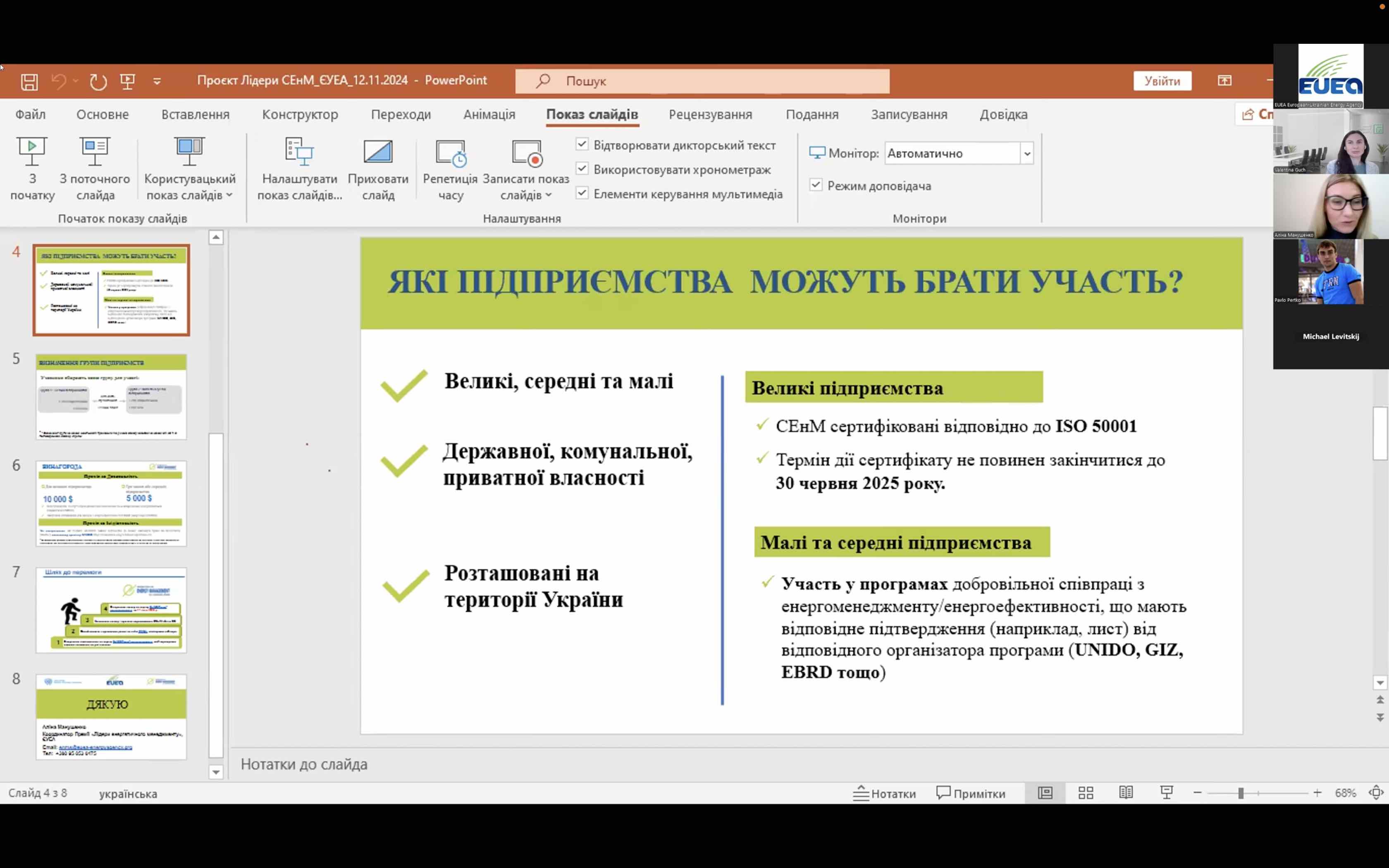
Task: Toggle 'Використовувати хронометраж' checkbox
Action: 582,169
